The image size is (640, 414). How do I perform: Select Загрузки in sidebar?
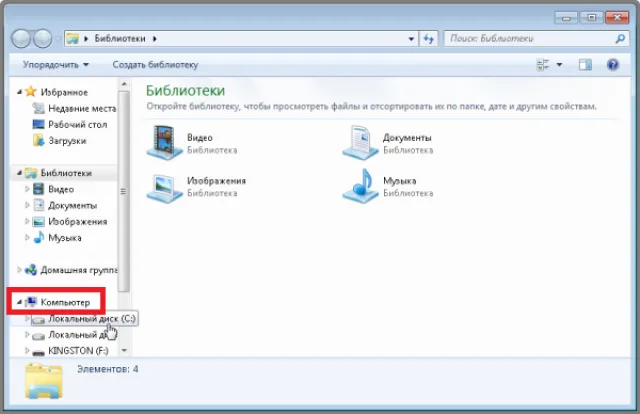[67, 141]
